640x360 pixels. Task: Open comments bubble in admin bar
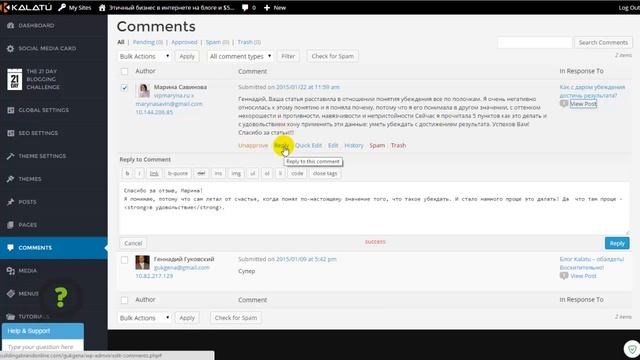point(249,7)
